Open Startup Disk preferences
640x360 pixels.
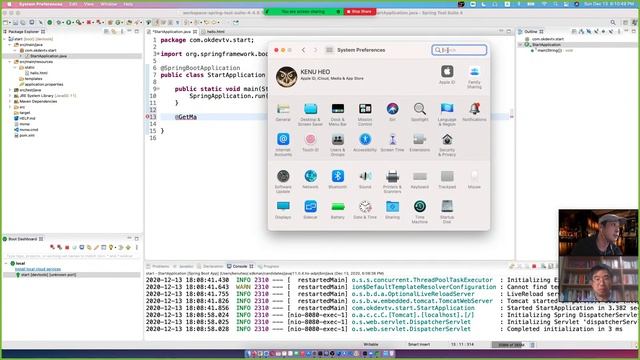point(447,211)
